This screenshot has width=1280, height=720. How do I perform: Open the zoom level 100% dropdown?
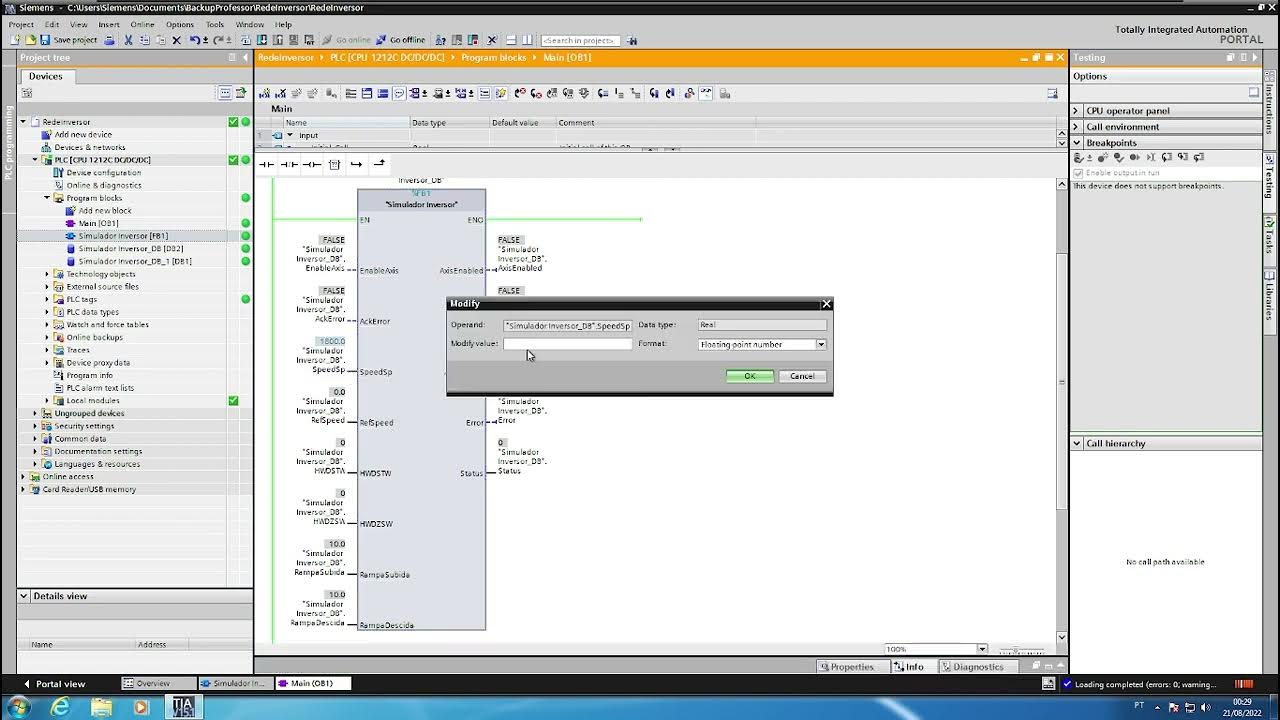[x=982, y=649]
